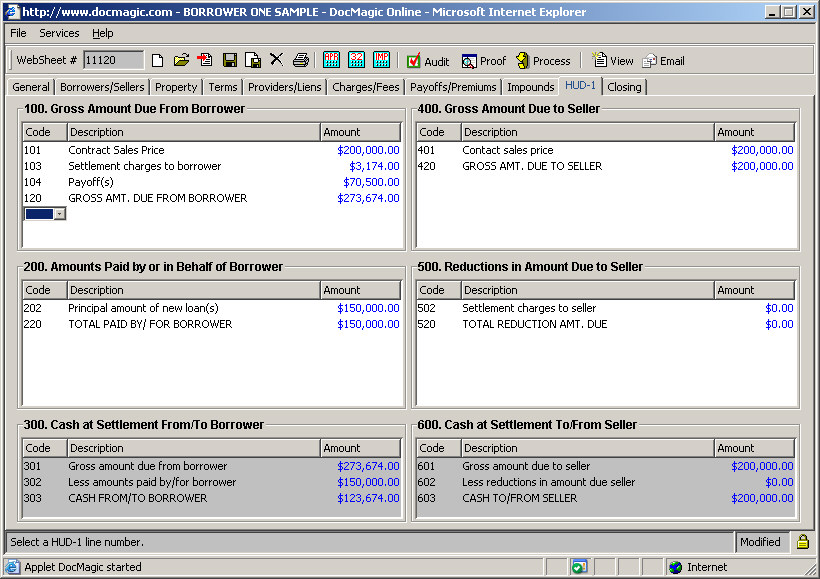Select Settlement charges to seller row
Screen dimensions: 820x579
tap(606, 308)
